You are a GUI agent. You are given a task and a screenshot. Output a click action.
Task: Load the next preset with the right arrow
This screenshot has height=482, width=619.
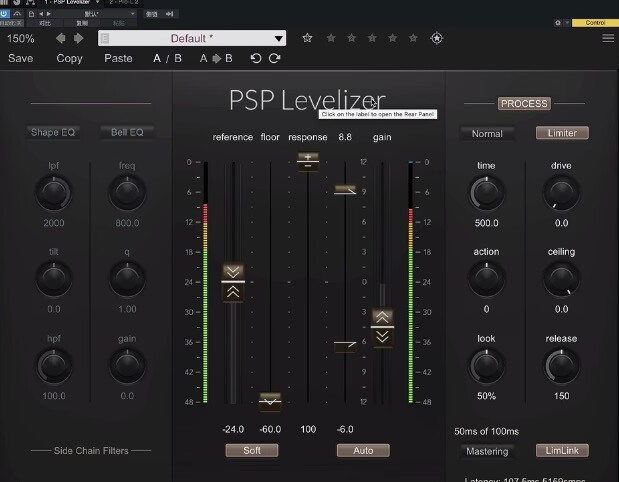pos(79,38)
